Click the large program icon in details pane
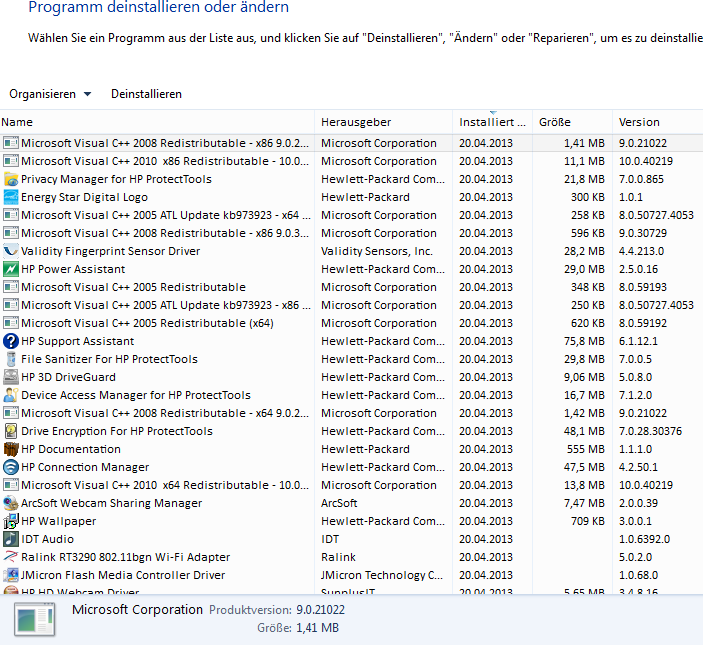This screenshot has height=645, width=703. [x=35, y=619]
